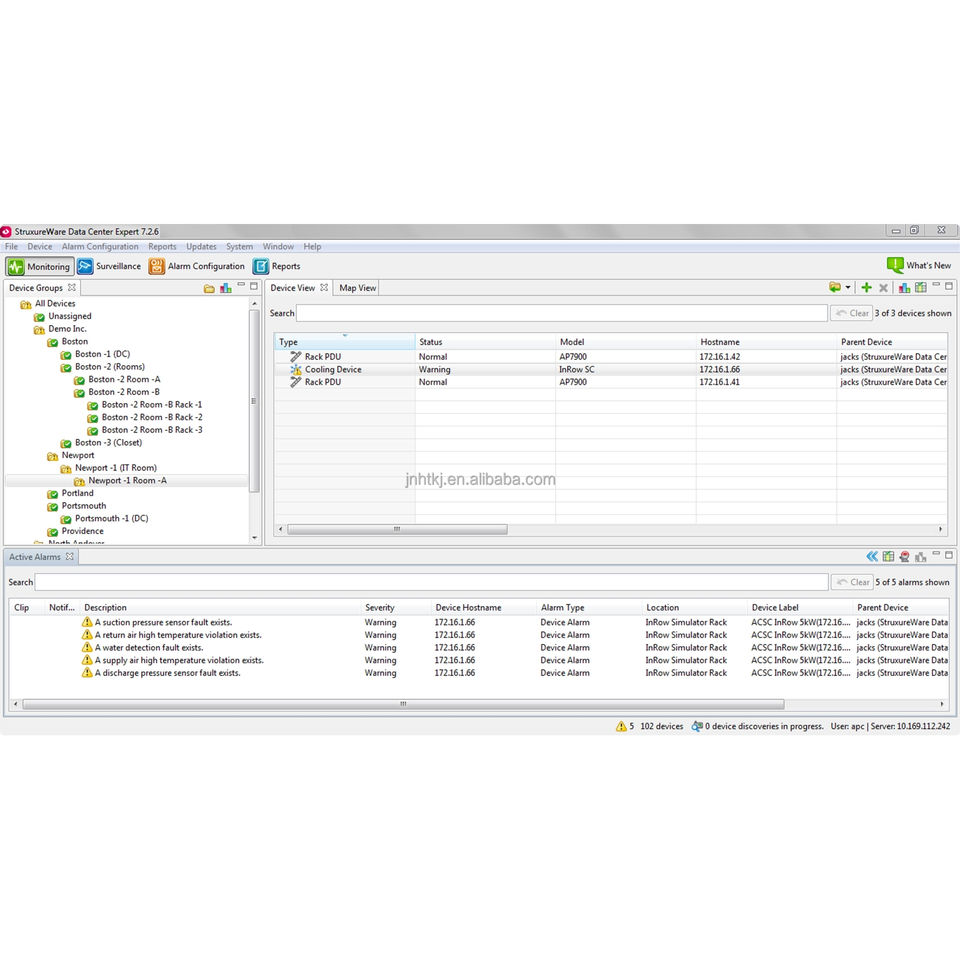Maximize the Active Alarms panel
960x960 pixels.
[x=949, y=555]
